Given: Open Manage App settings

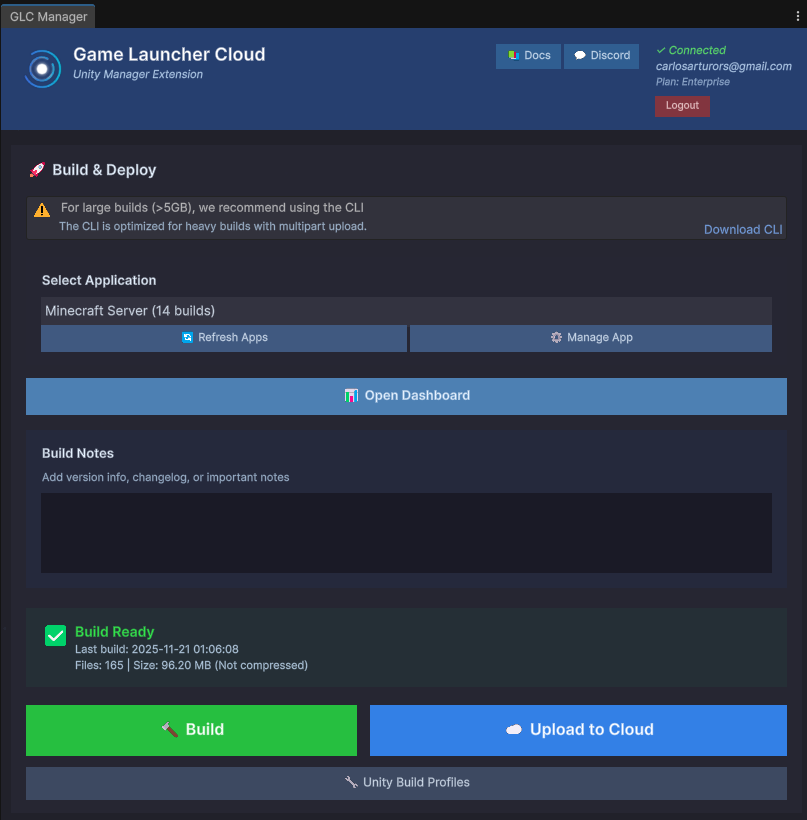Looking at the screenshot, I should tap(591, 338).
